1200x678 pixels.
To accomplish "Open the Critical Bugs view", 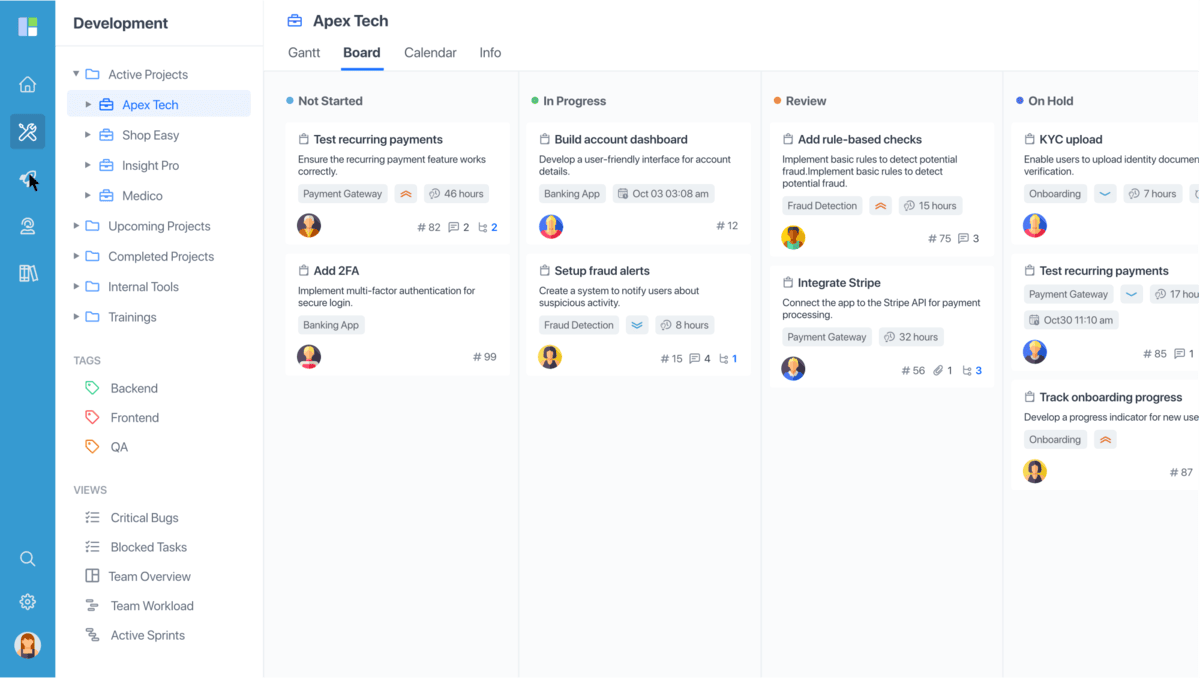I will pos(144,518).
